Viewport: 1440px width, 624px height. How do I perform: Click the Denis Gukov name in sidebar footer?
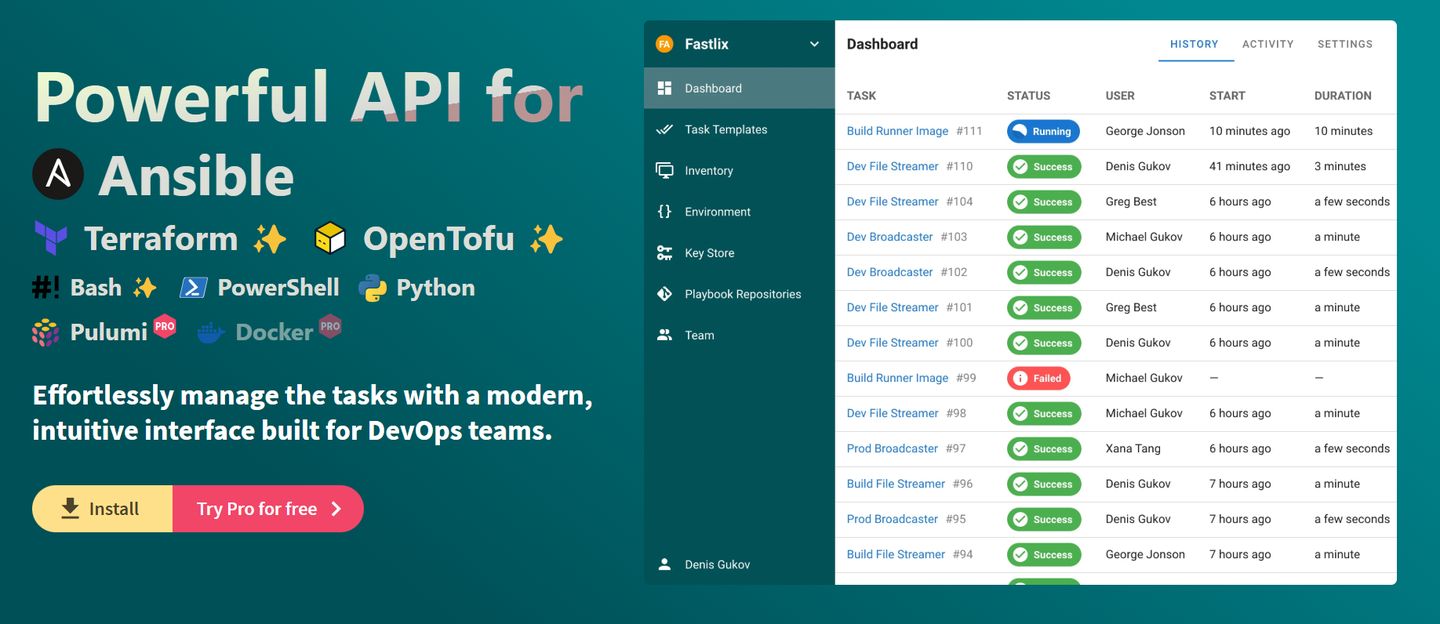pyautogui.click(x=717, y=565)
